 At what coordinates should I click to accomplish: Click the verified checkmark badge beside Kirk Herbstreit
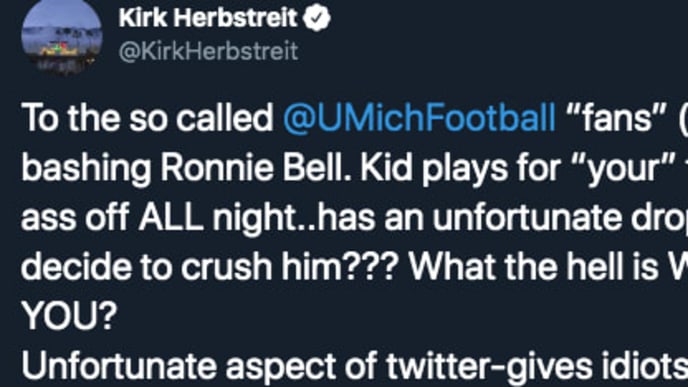[x=317, y=18]
